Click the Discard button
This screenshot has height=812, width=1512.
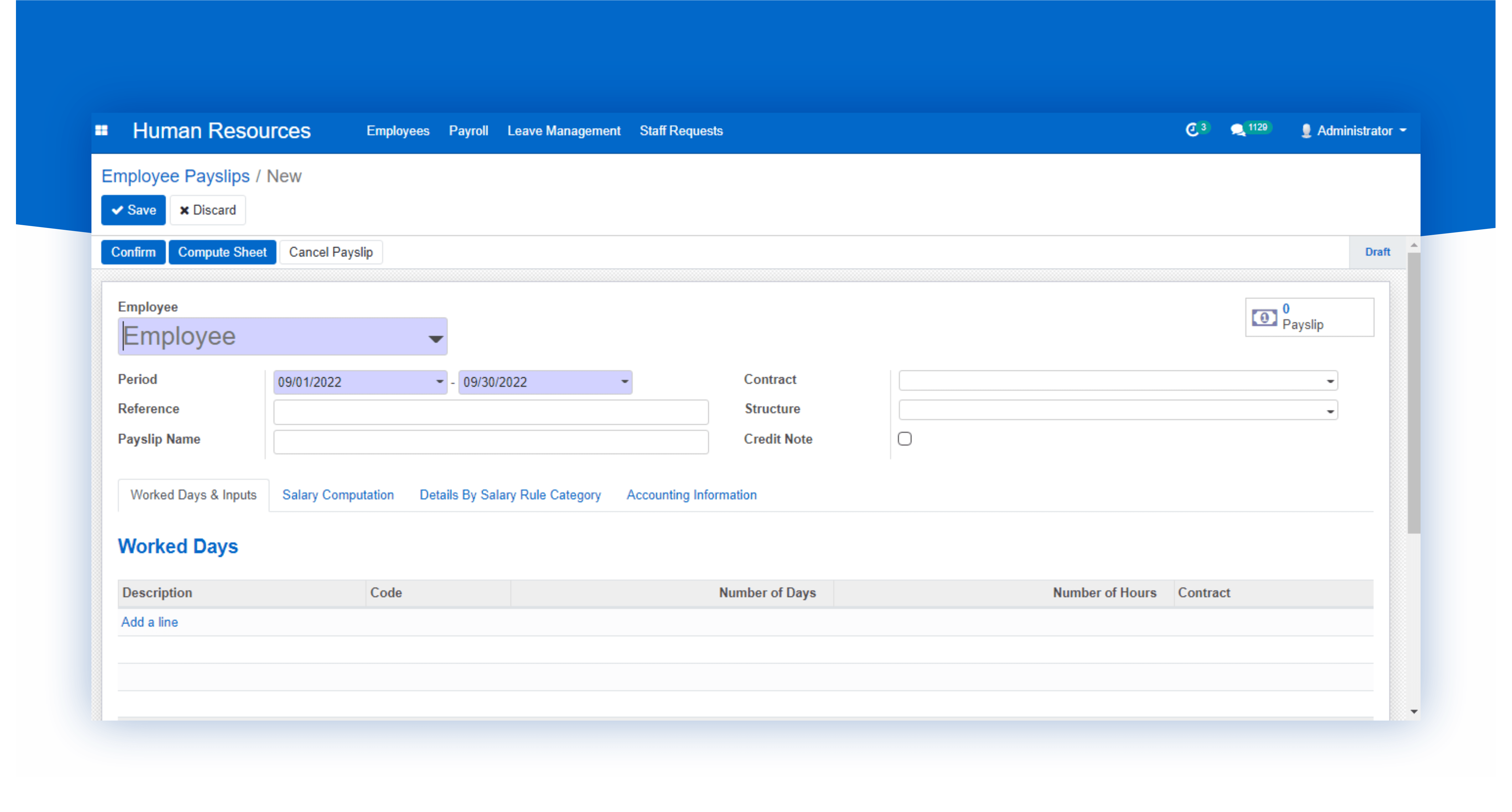coord(208,210)
